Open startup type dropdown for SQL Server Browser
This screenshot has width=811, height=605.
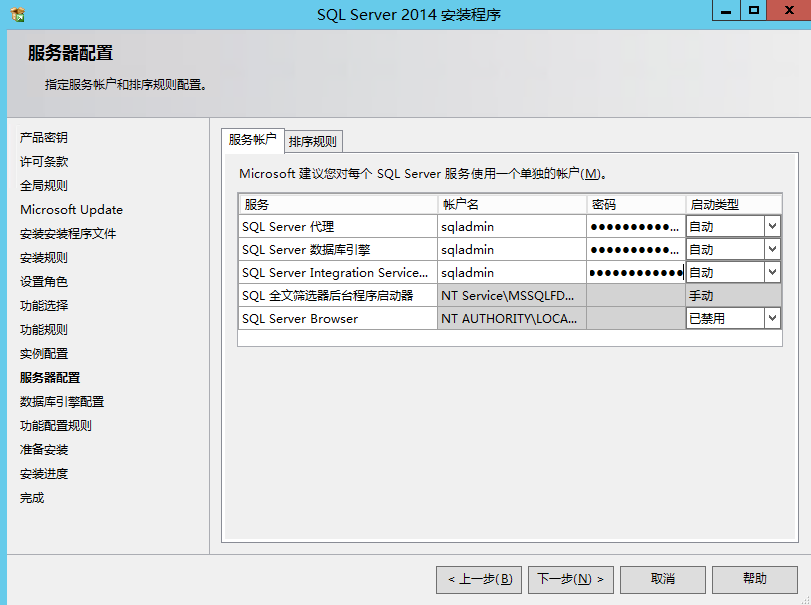772,319
